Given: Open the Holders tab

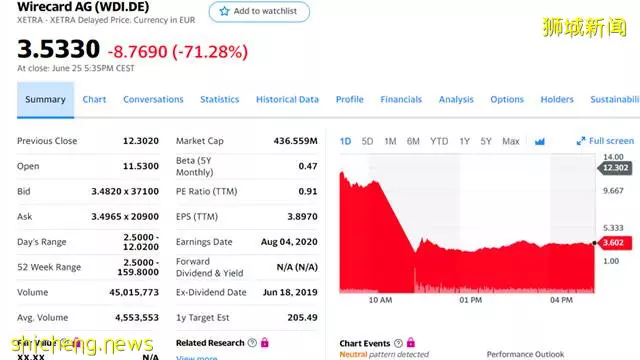Looking at the screenshot, I should 557,100.
